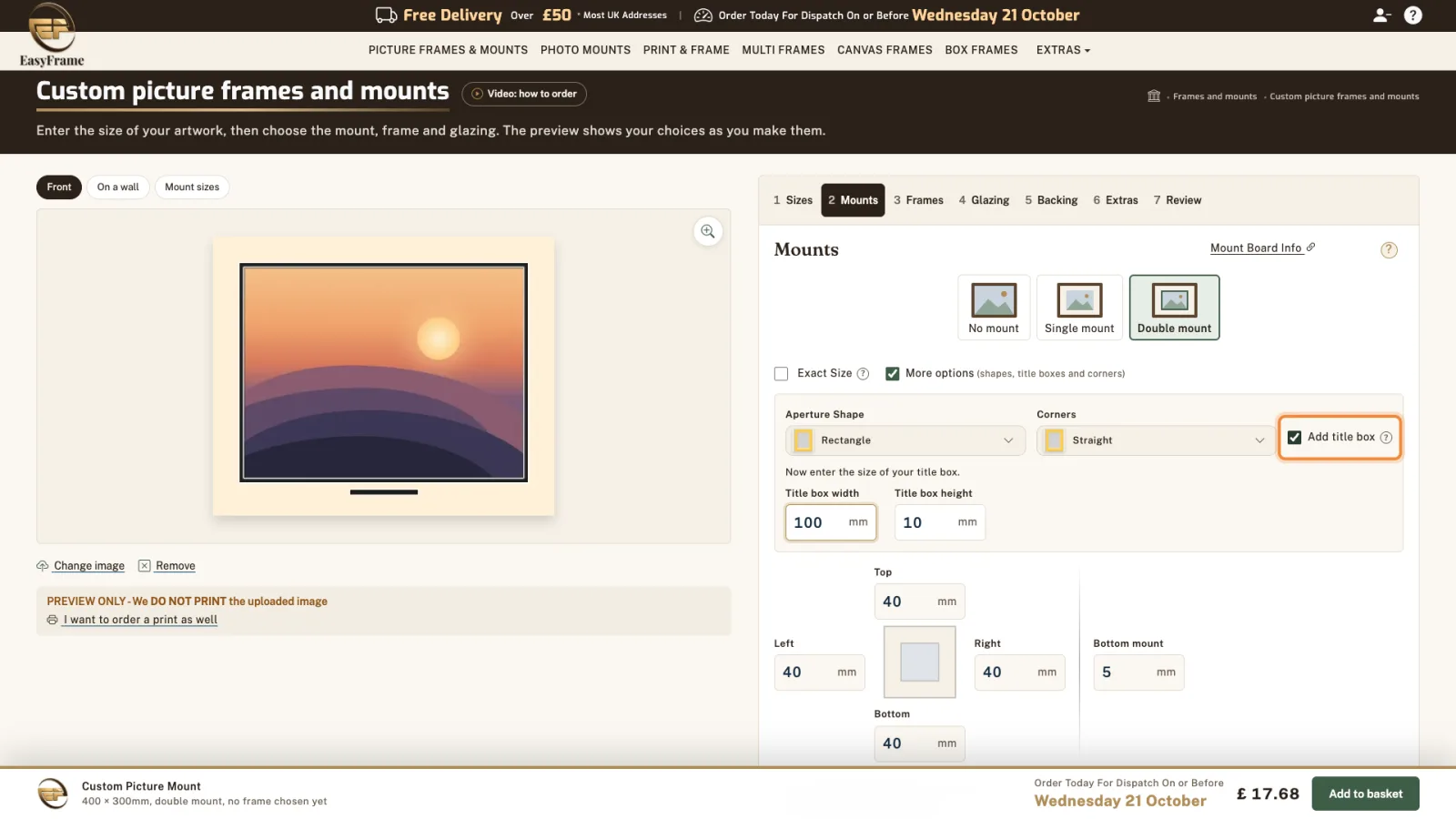
Task: Click the Rectangle shape color swatch
Action: [x=804, y=440]
